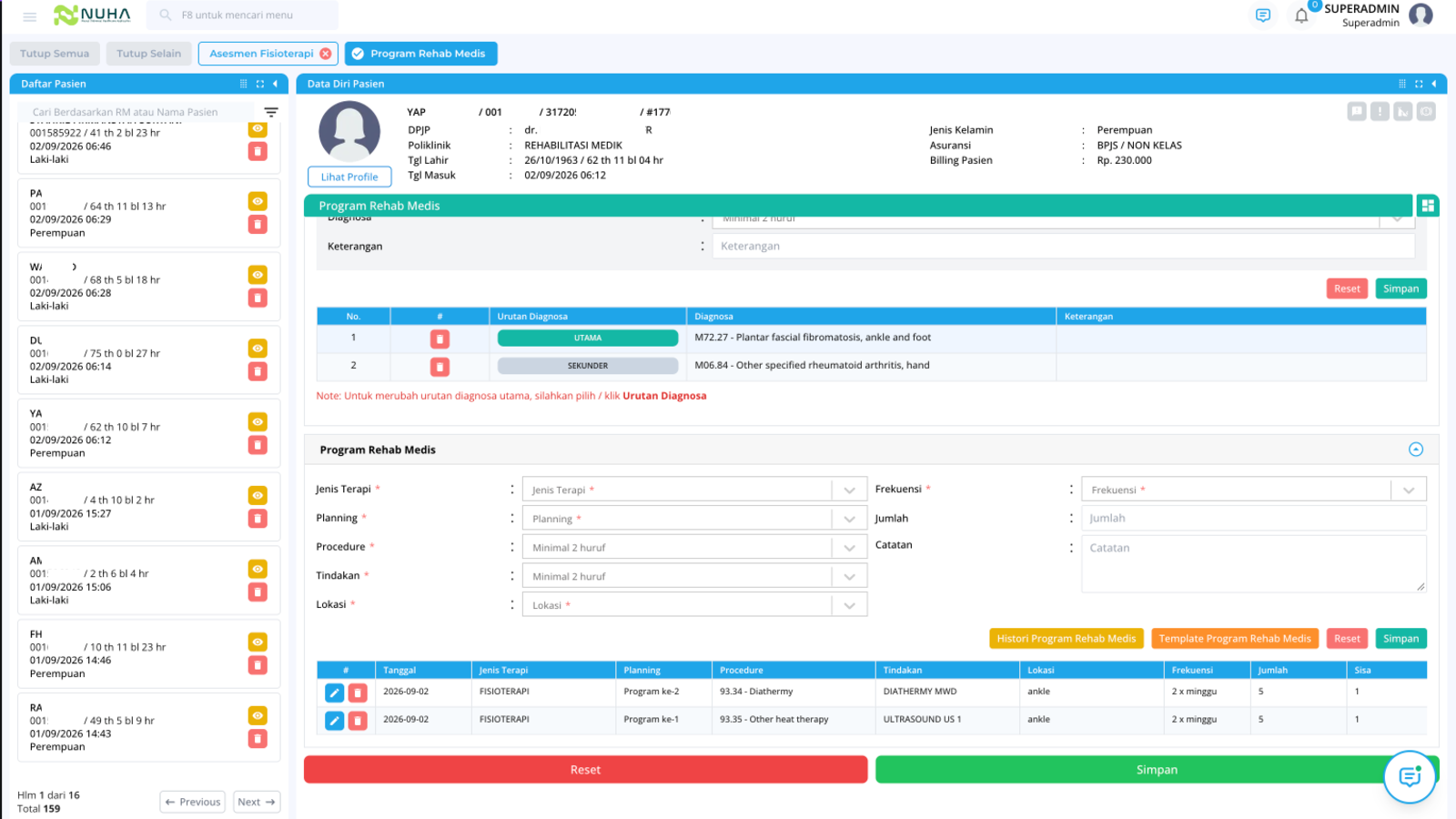Image resolution: width=1456 pixels, height=819 pixels.
Task: View patient PA with the yellow eye icon
Action: (x=258, y=201)
